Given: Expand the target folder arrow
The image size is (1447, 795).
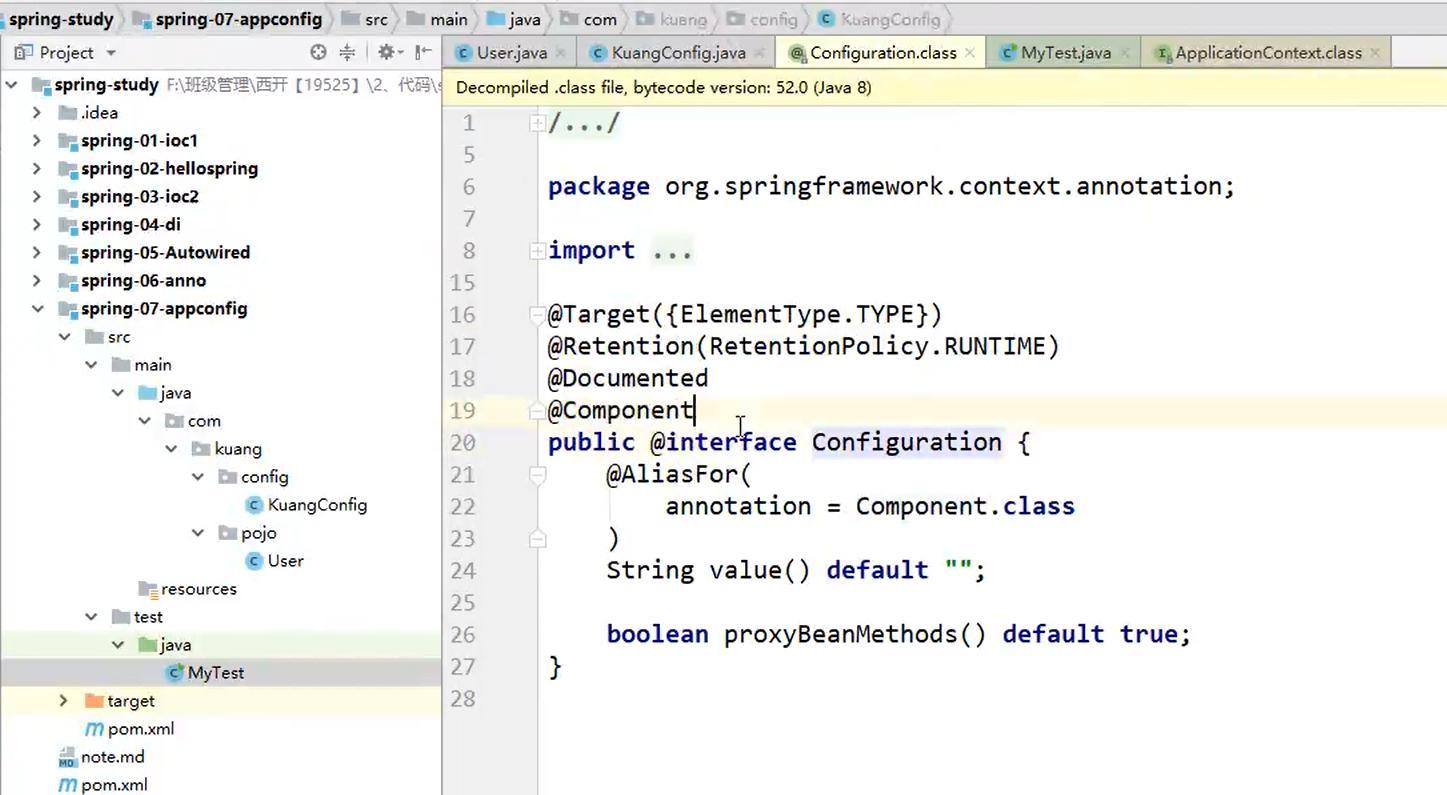Looking at the screenshot, I should 64,701.
